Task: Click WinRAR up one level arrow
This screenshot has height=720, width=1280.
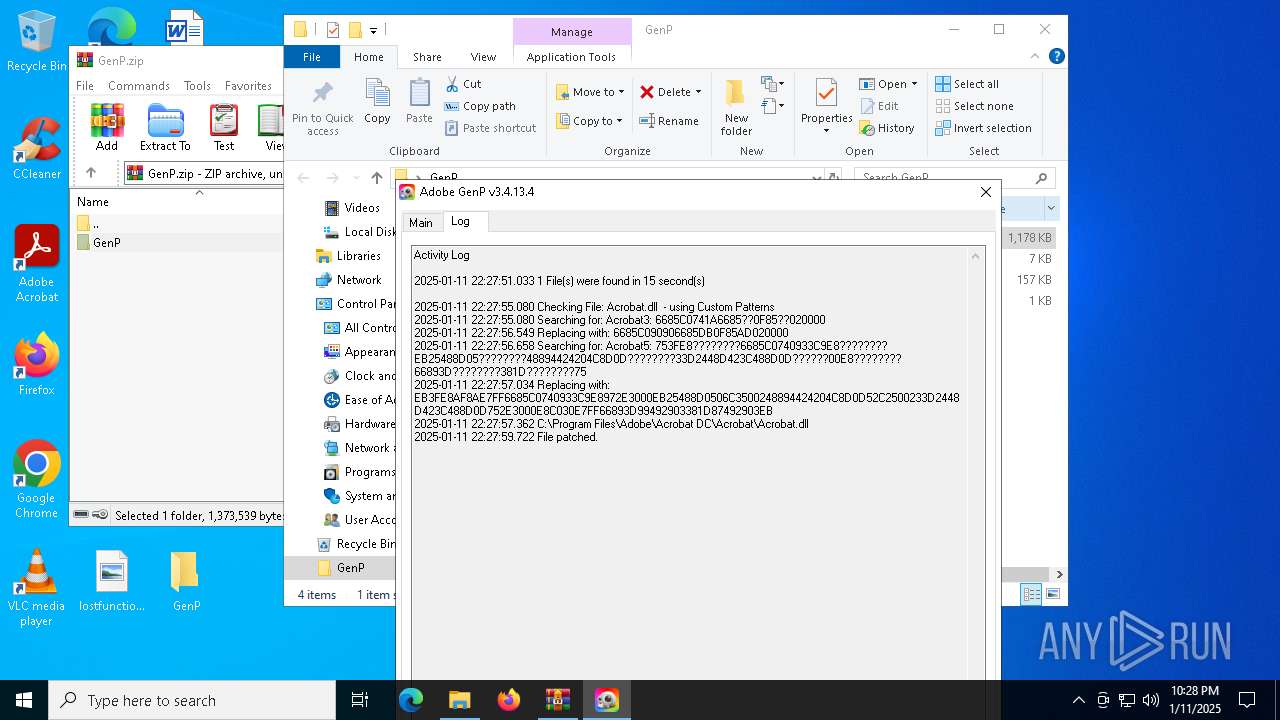Action: pos(91,173)
